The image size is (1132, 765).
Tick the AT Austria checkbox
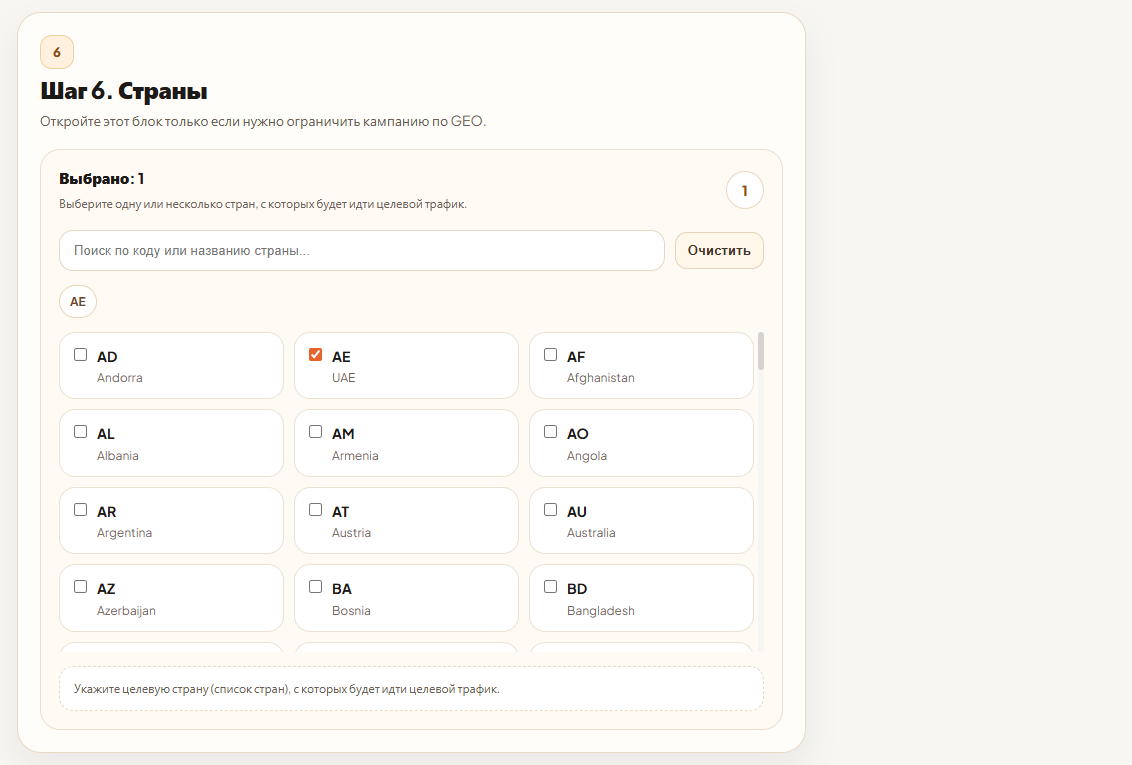click(316, 510)
